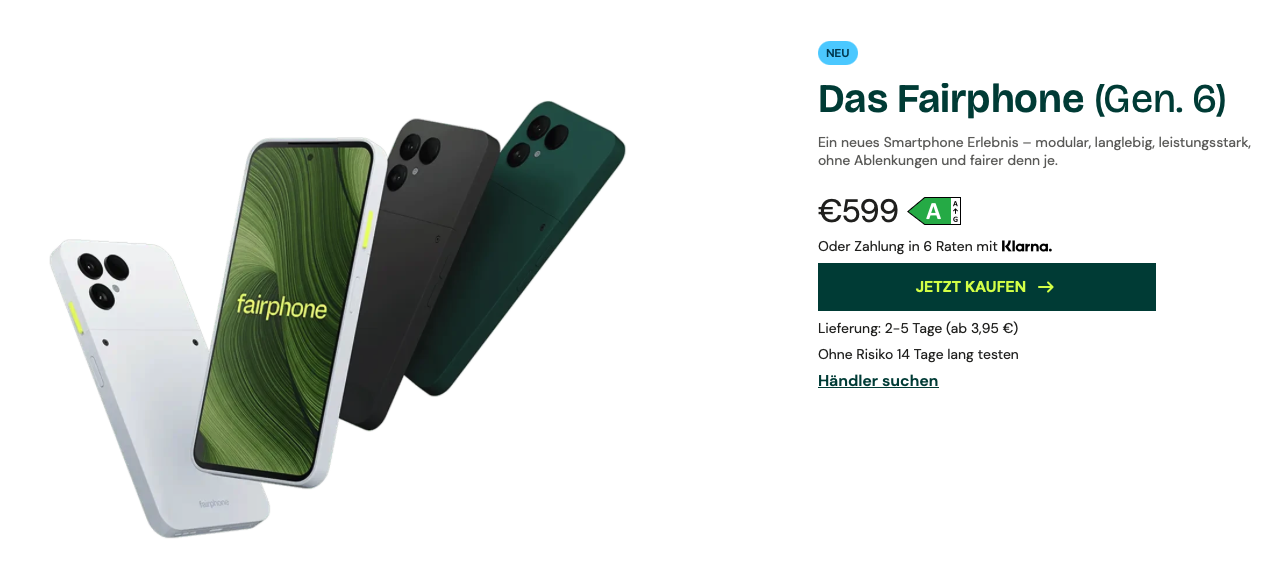
Task: Click the €599 price
Action: click(858, 211)
